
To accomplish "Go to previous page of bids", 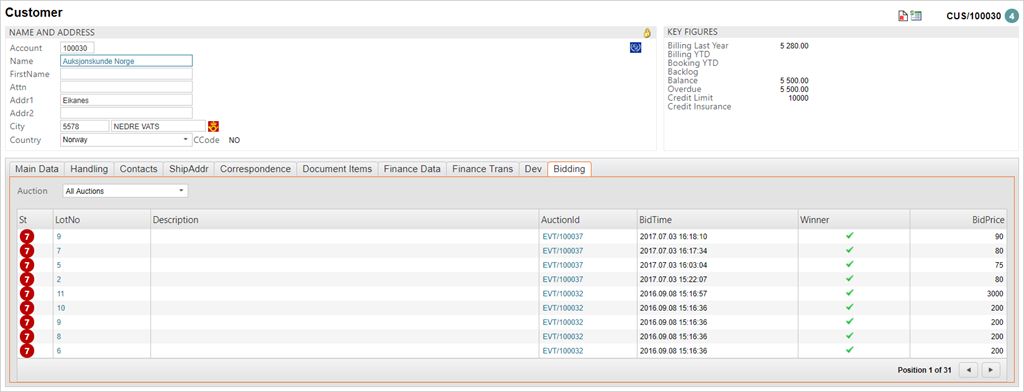I will coord(968,370).
